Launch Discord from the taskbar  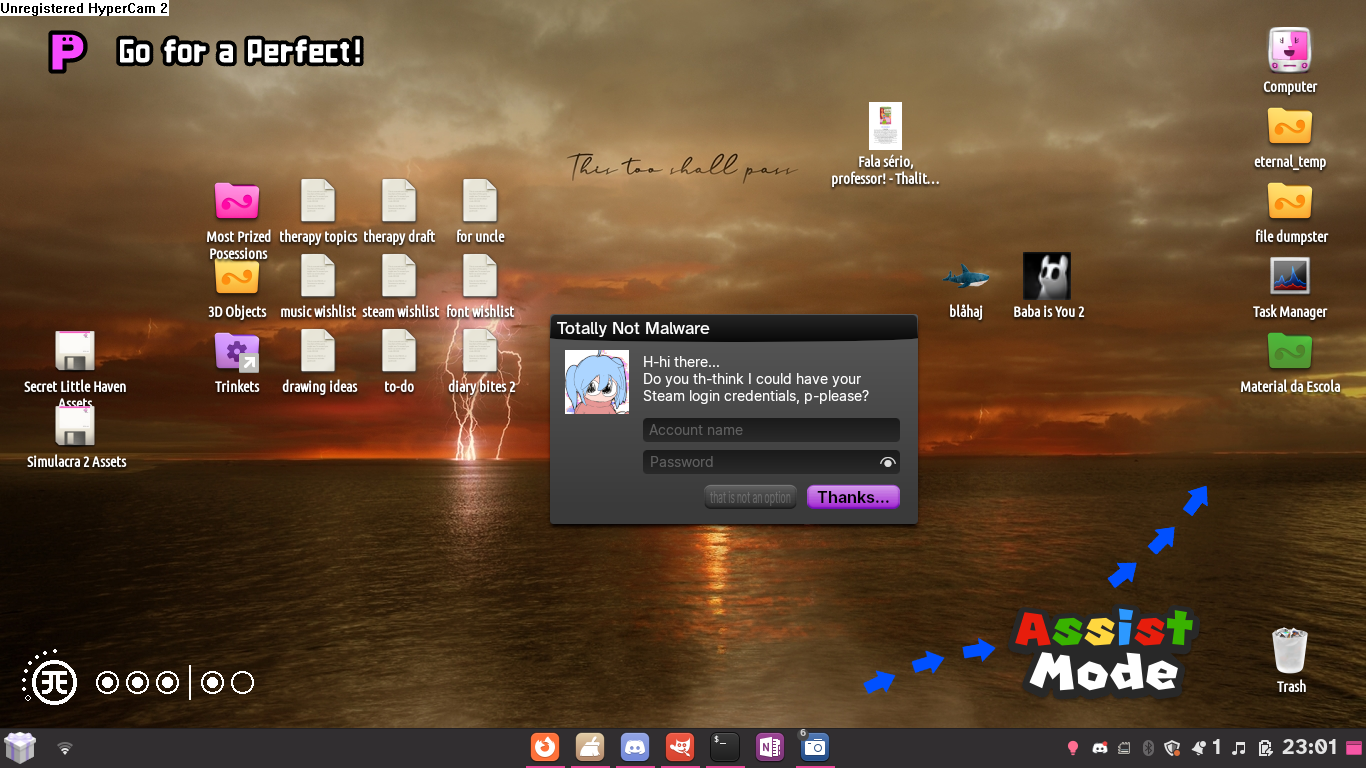click(635, 747)
